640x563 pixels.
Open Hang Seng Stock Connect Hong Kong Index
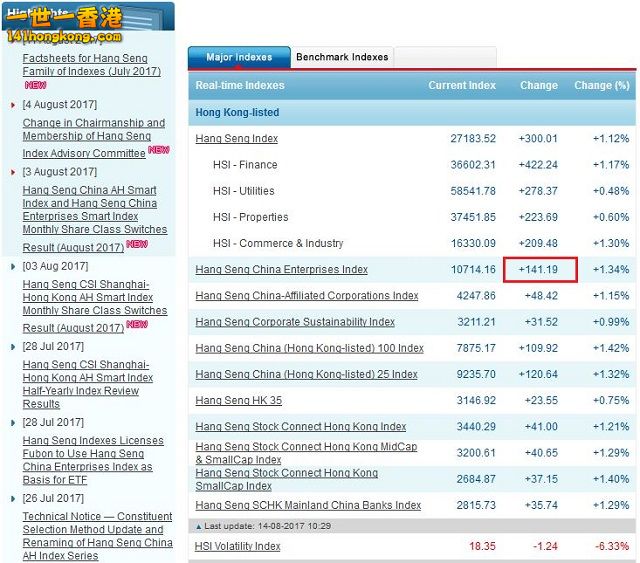(300, 427)
